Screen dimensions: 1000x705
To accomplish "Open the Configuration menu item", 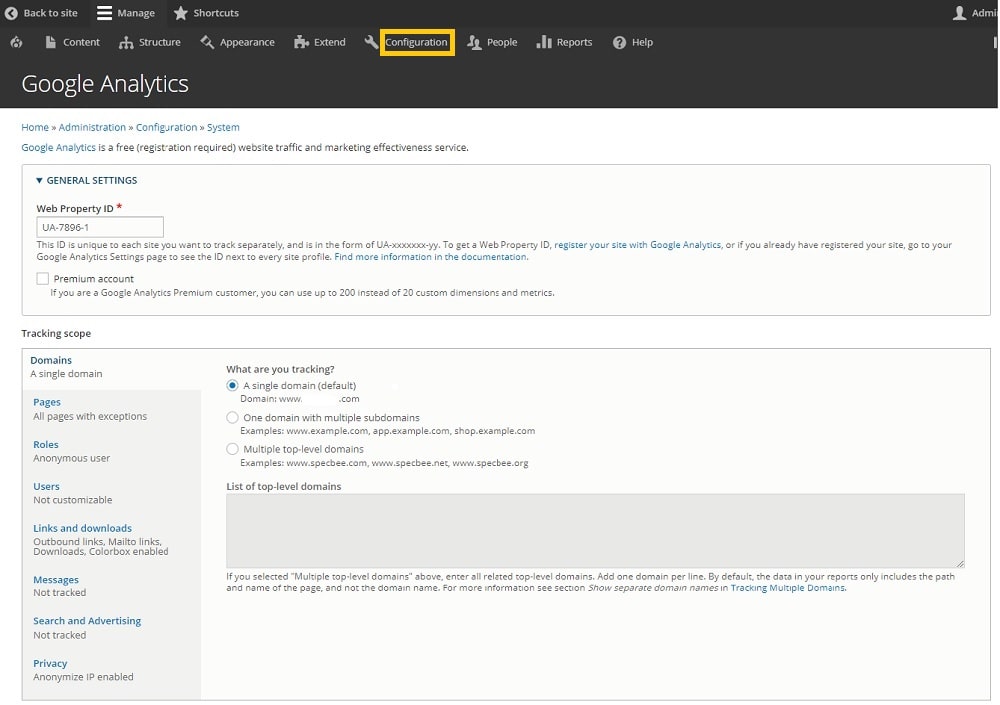I will tap(416, 42).
